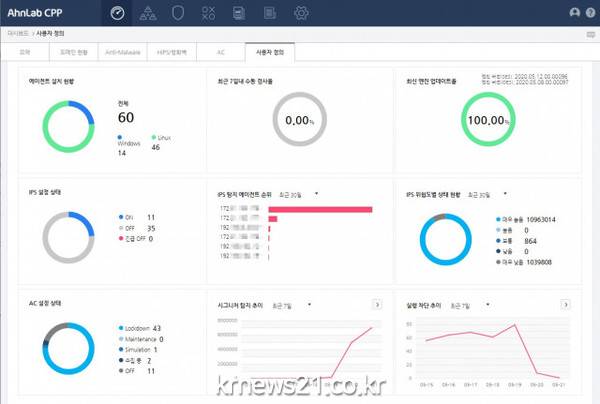The height and width of the screenshot is (404, 600).
Task: Open period dropdown for IPS 탐지 에이전트 순위
Action: coord(317,193)
